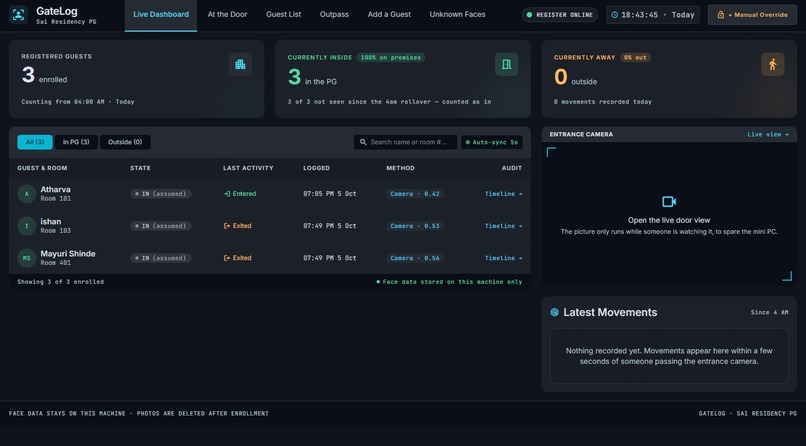Switch to the Outpass tab
This screenshot has width=806, height=446.
(x=334, y=14)
